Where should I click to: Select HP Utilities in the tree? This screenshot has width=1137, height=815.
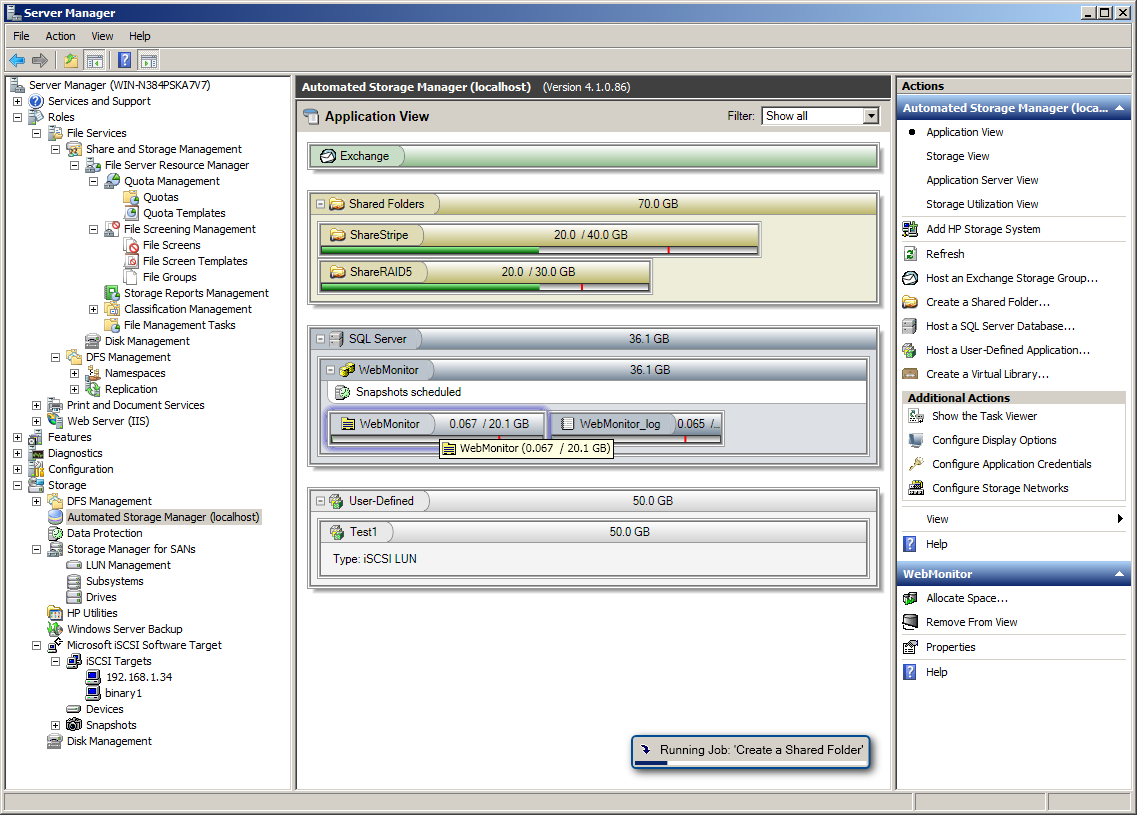tap(92, 613)
